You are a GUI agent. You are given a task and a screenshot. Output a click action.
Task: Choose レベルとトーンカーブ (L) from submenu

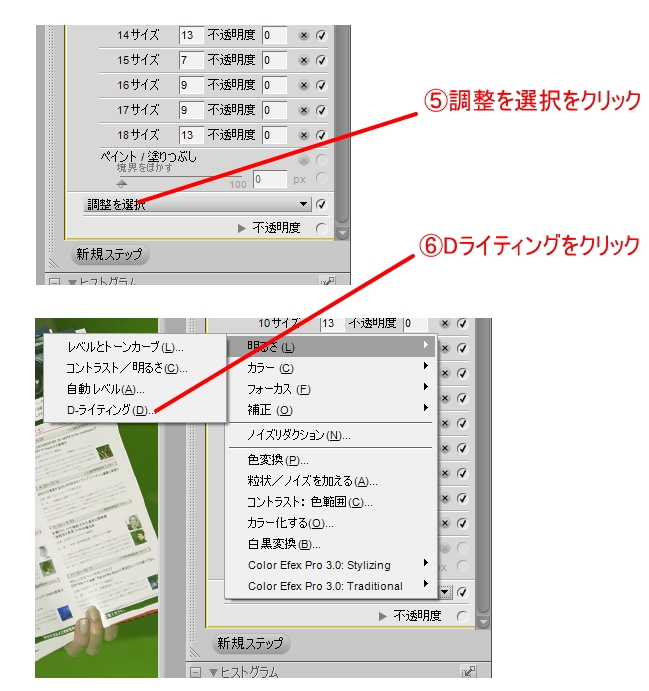click(135, 347)
